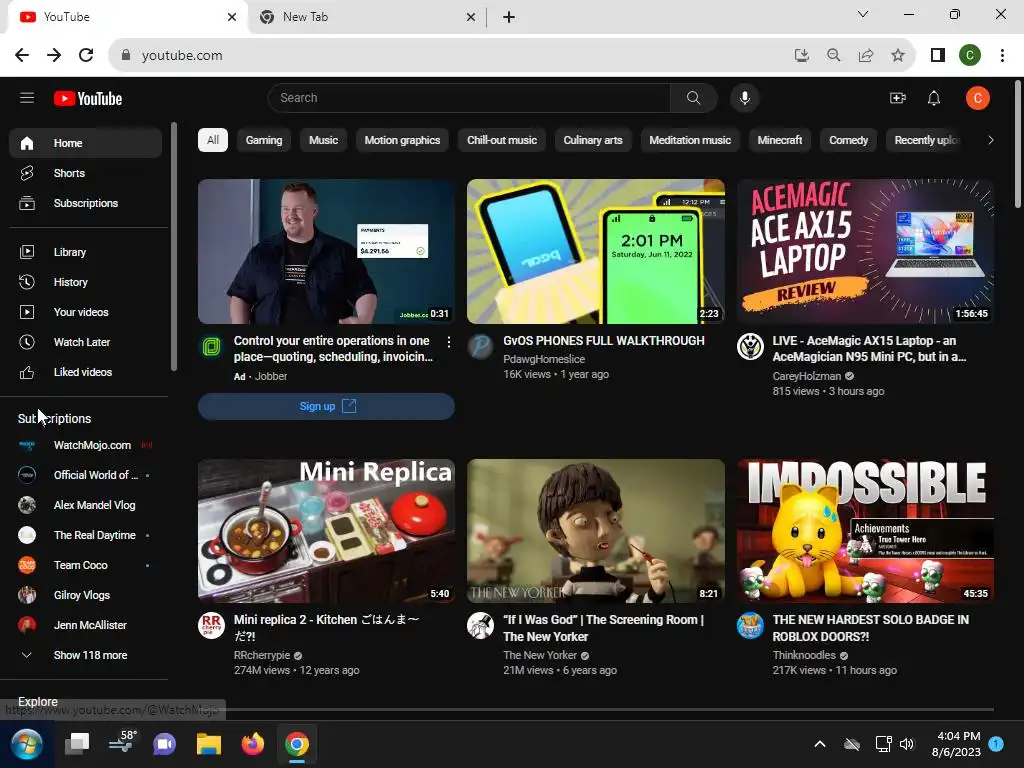This screenshot has height=768, width=1024.
Task: Select the Meditation music chip
Action: (690, 140)
